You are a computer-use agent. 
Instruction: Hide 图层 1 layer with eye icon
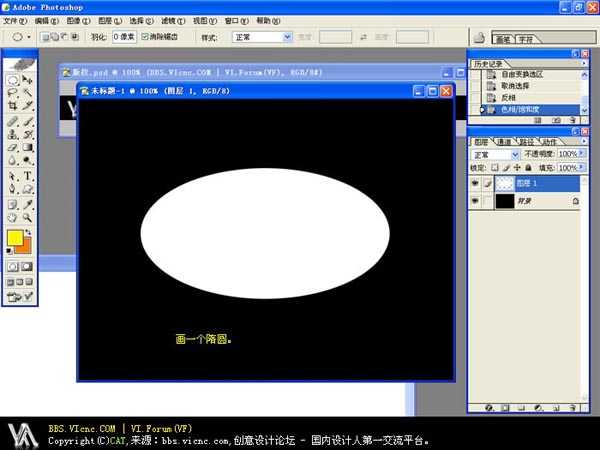coord(476,184)
